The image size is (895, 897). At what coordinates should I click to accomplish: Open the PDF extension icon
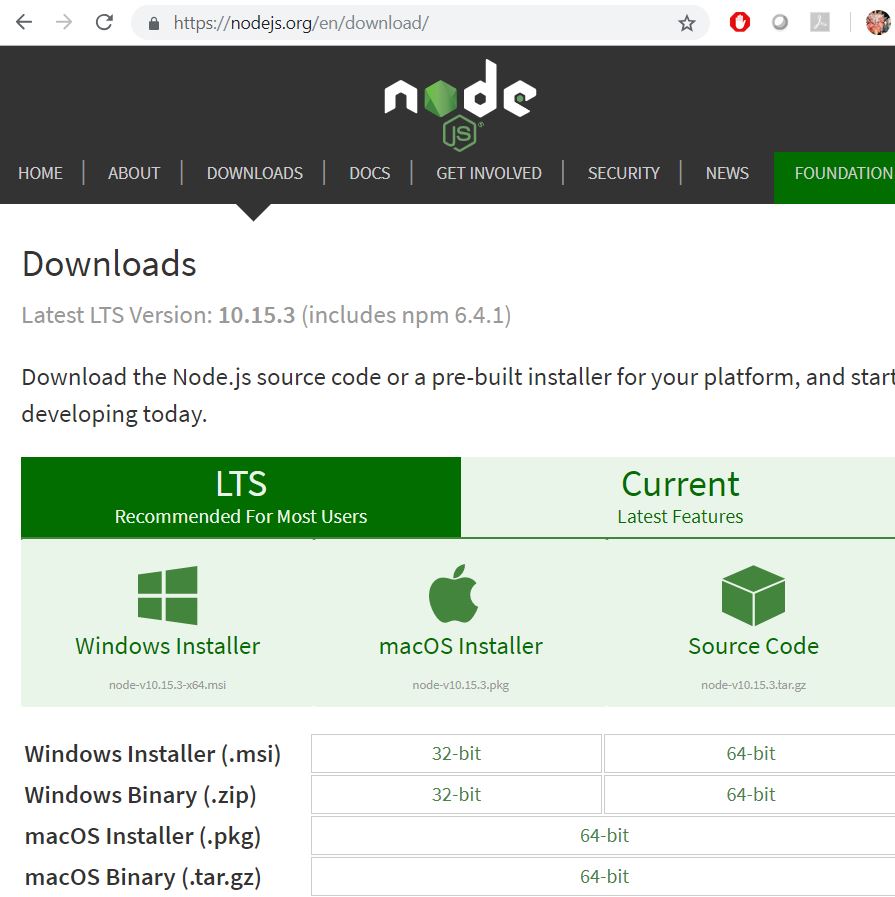820,22
